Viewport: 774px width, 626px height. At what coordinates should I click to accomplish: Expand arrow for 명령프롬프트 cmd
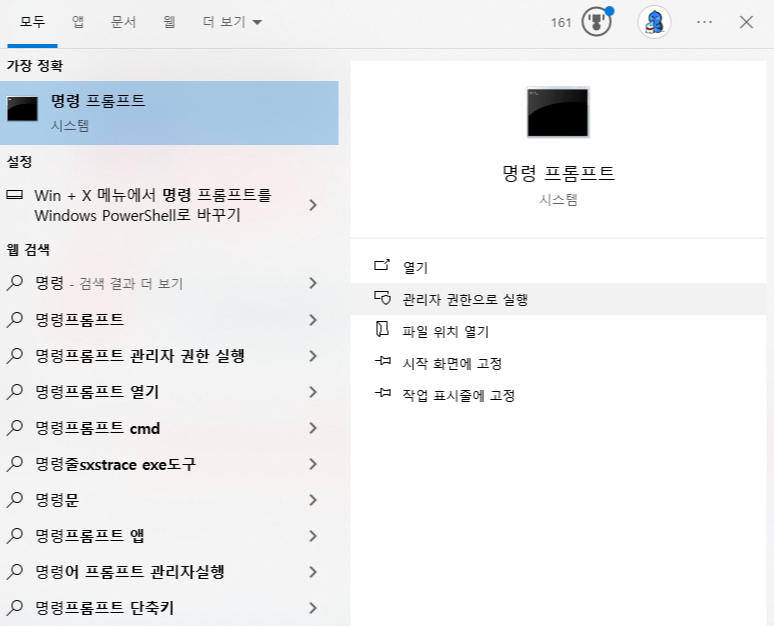pyautogui.click(x=313, y=428)
